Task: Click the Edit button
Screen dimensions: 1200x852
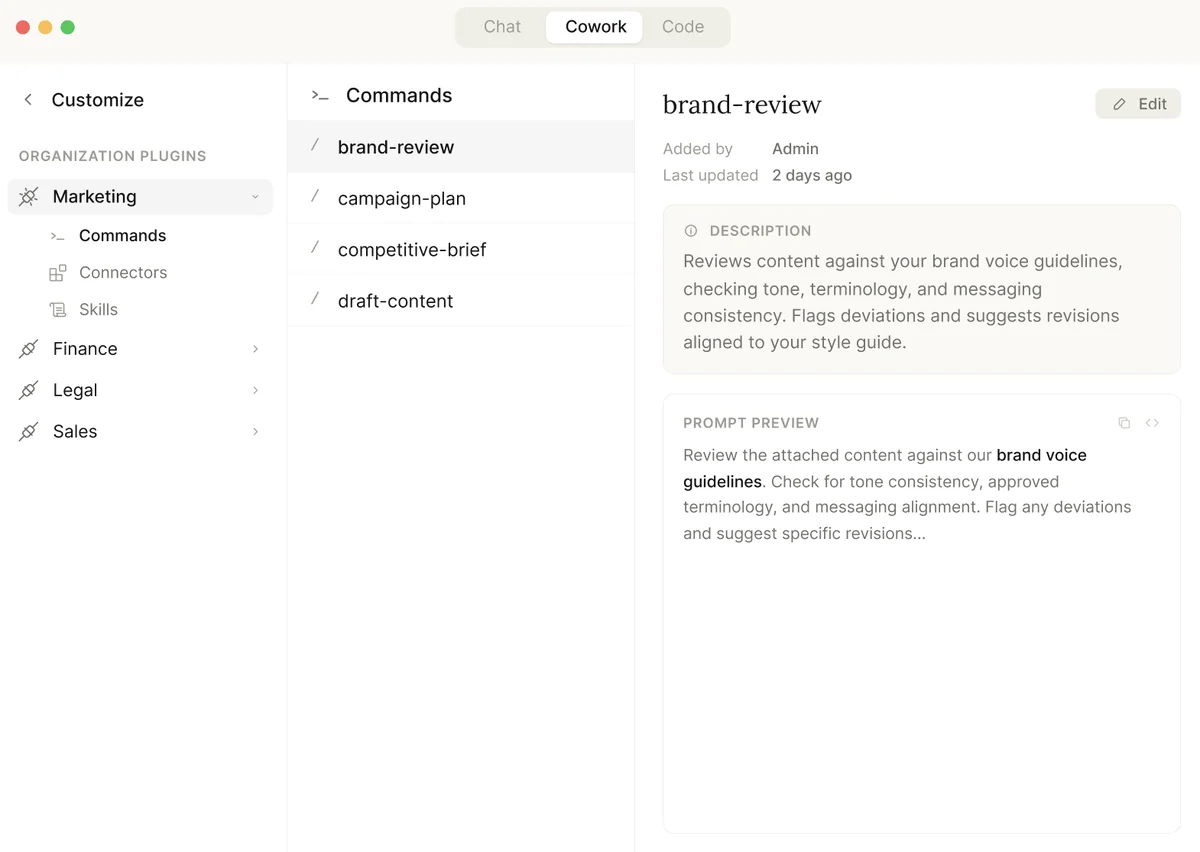Action: 1138,104
